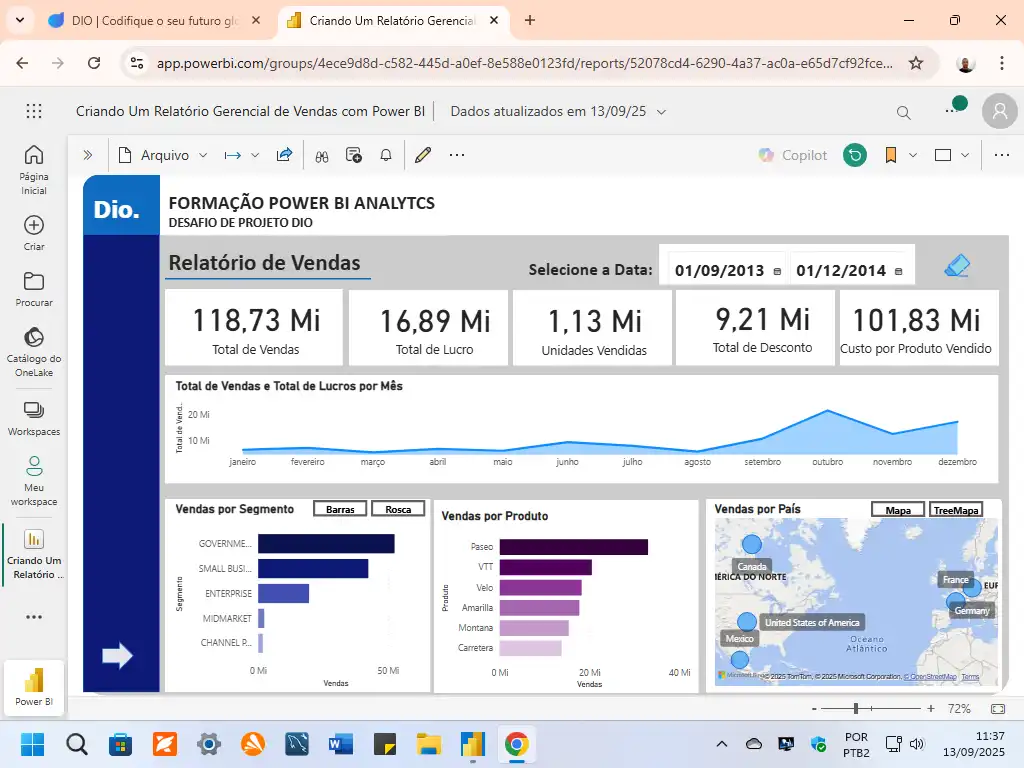1024x768 pixels.
Task: Click the Paseo product bar
Action: [x=573, y=547]
